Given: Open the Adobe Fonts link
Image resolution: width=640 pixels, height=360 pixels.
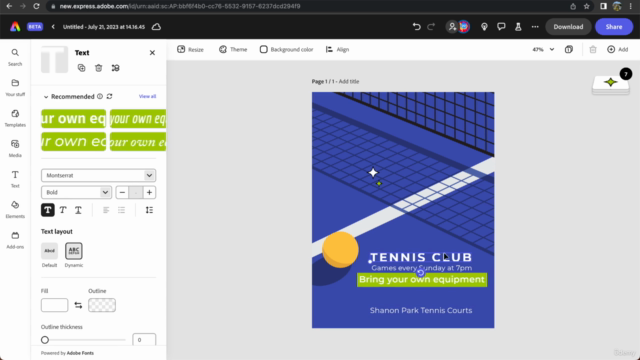Looking at the screenshot, I should [x=80, y=353].
